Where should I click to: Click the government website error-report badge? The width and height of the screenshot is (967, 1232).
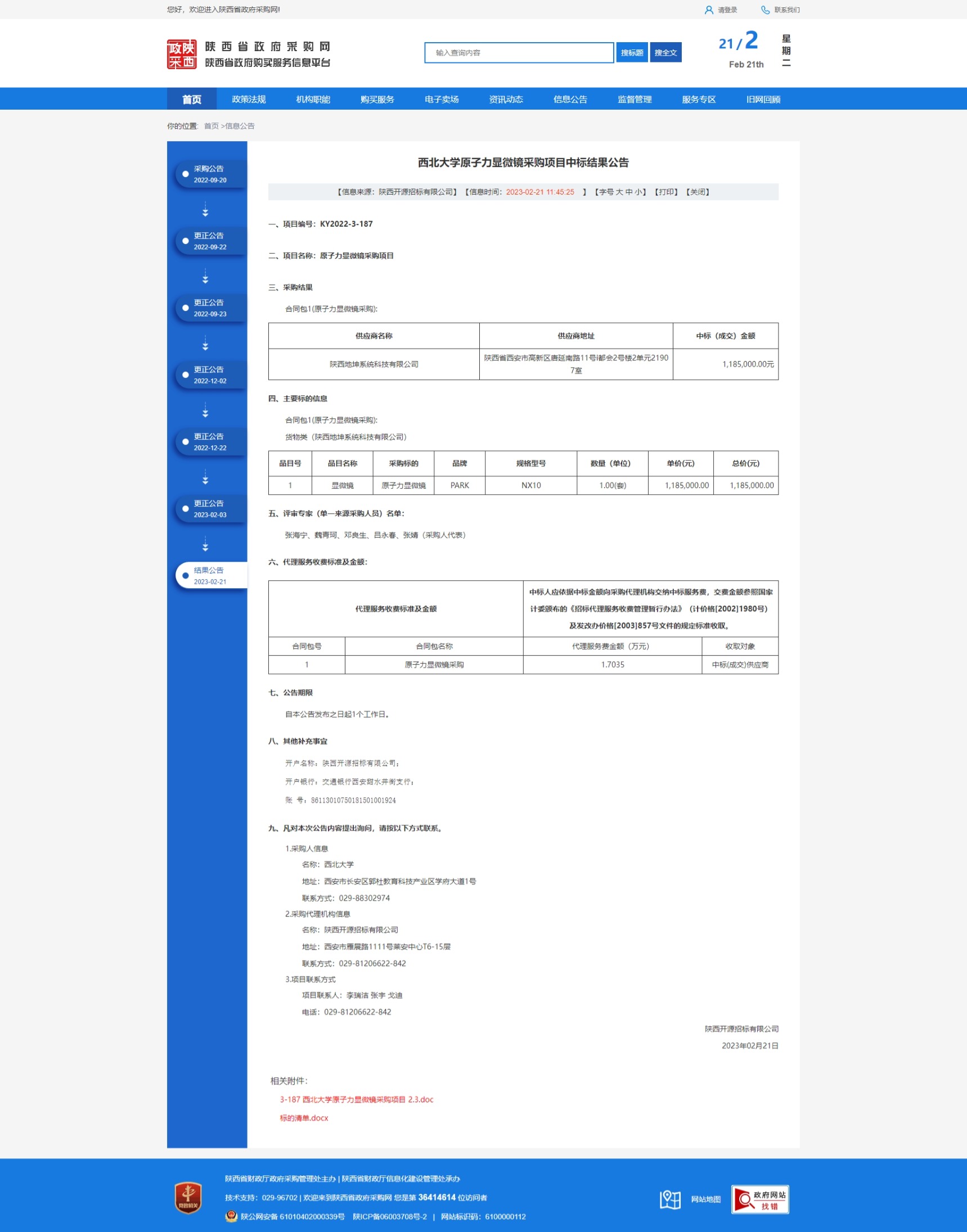pyautogui.click(x=760, y=1199)
